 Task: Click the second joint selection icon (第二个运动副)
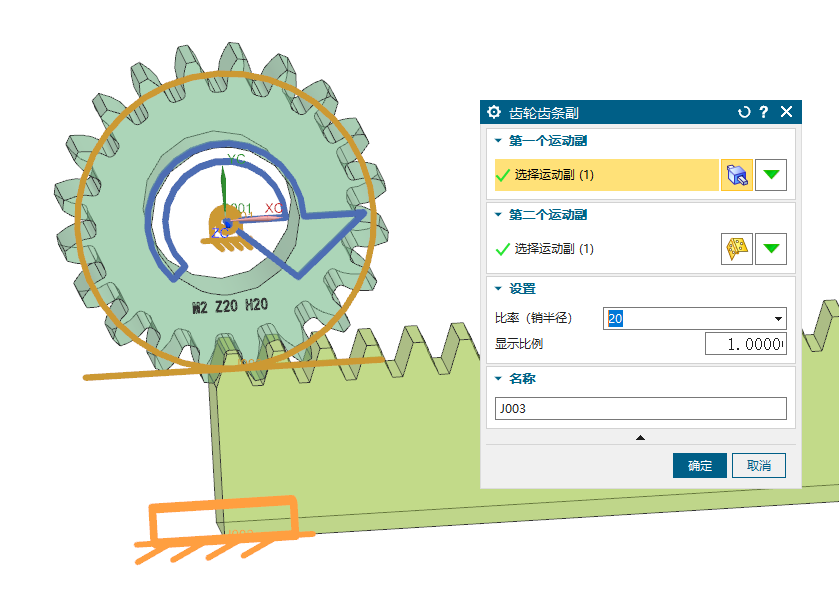736,249
